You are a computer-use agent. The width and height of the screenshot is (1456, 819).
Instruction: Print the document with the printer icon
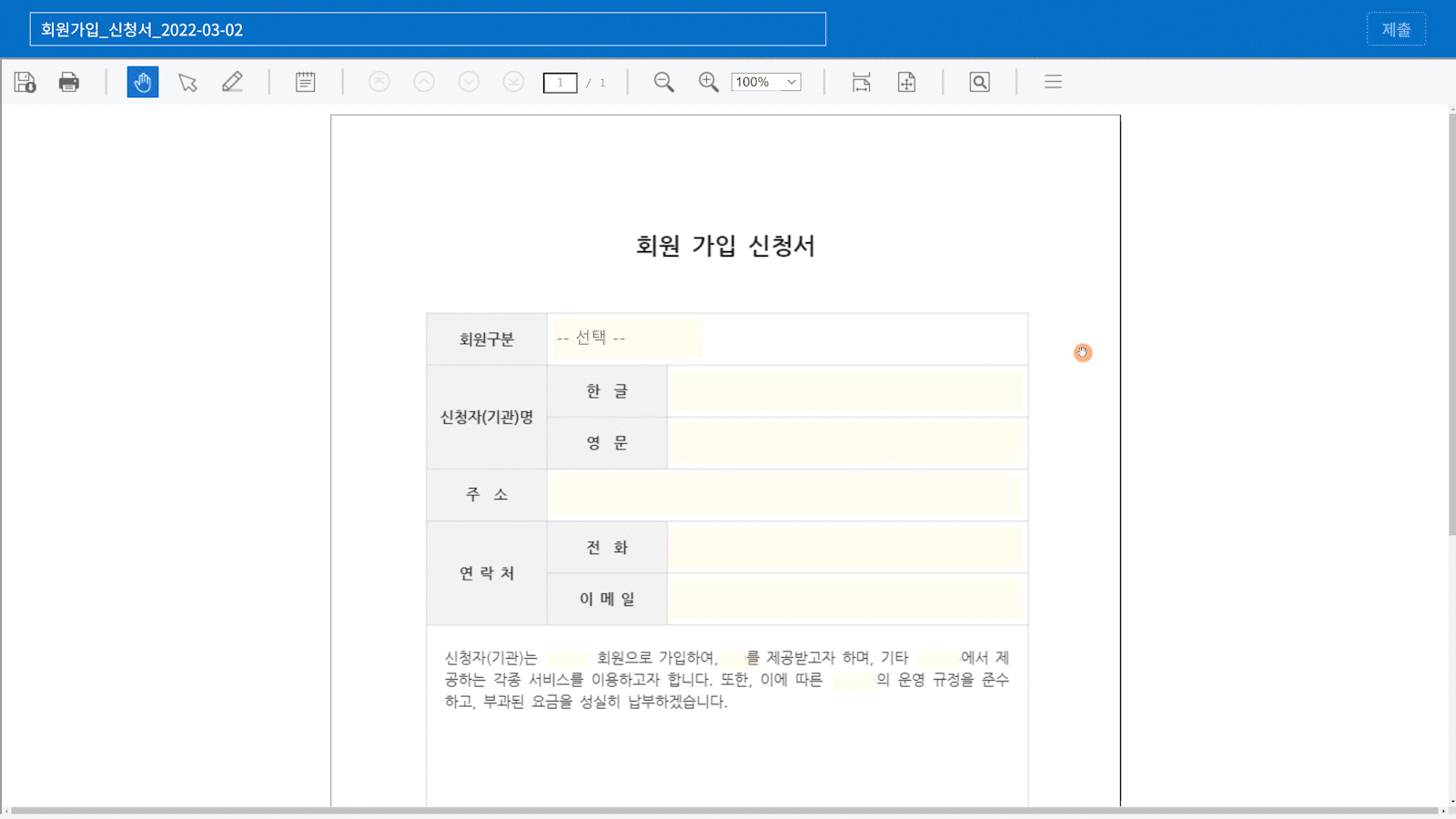click(x=69, y=82)
